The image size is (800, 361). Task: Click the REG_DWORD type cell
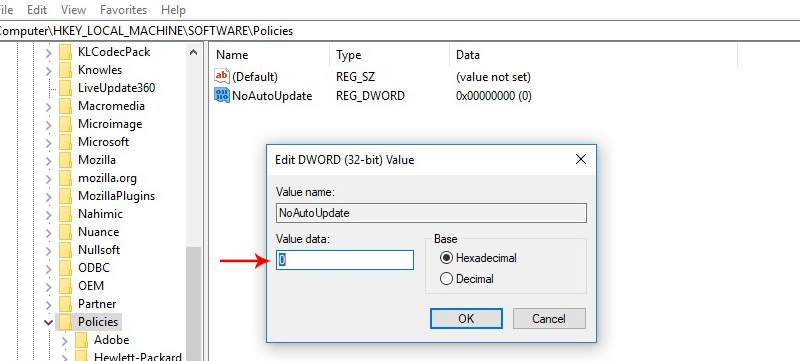click(x=370, y=96)
